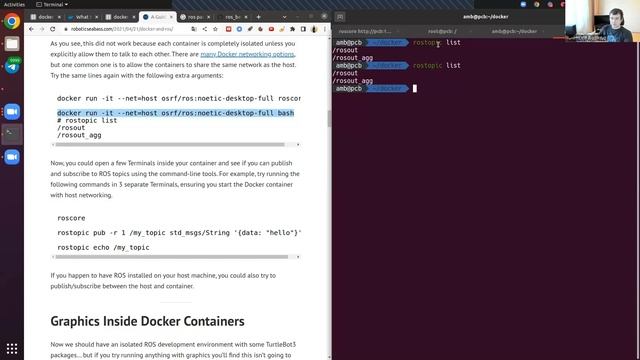
Task: Launch Telegram from the dock
Action: [x=12, y=67]
